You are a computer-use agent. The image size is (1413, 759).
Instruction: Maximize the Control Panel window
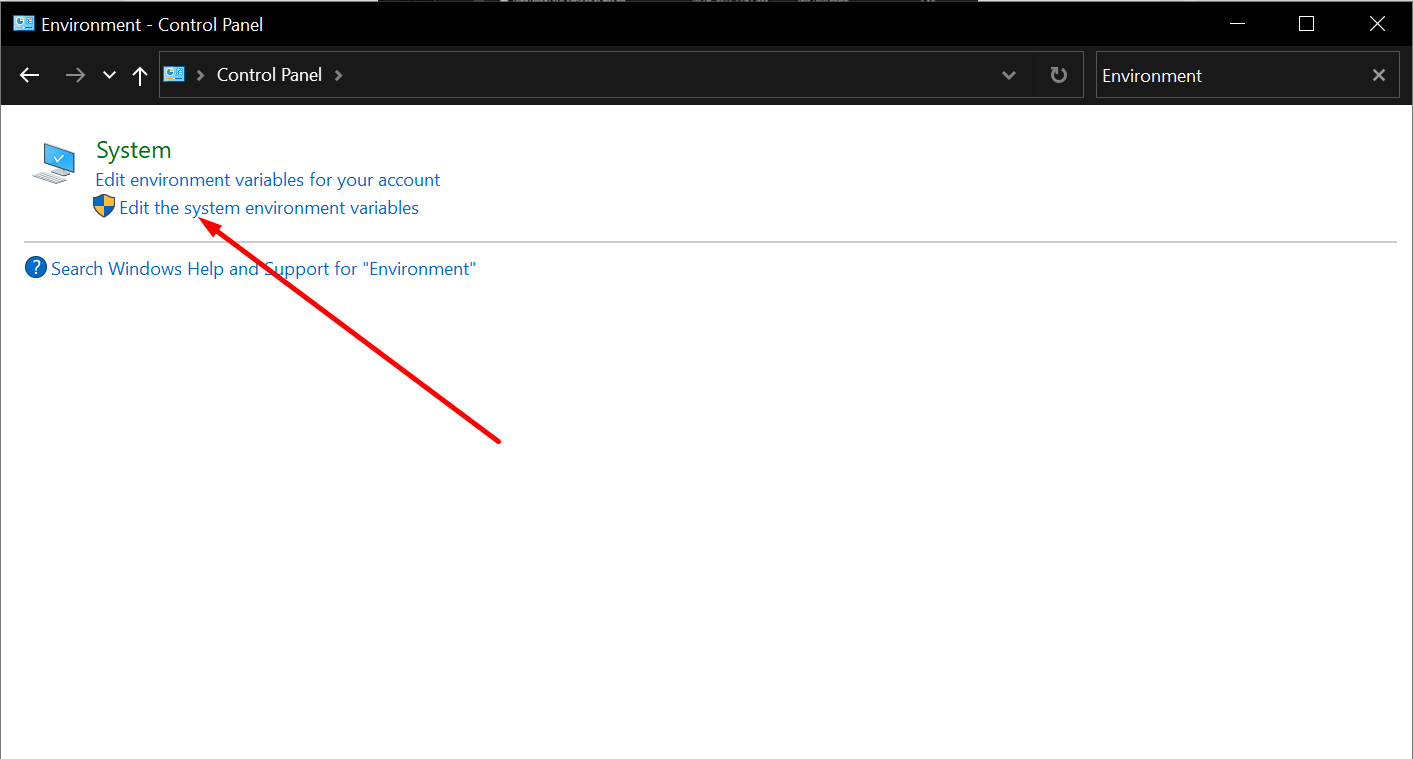1306,23
